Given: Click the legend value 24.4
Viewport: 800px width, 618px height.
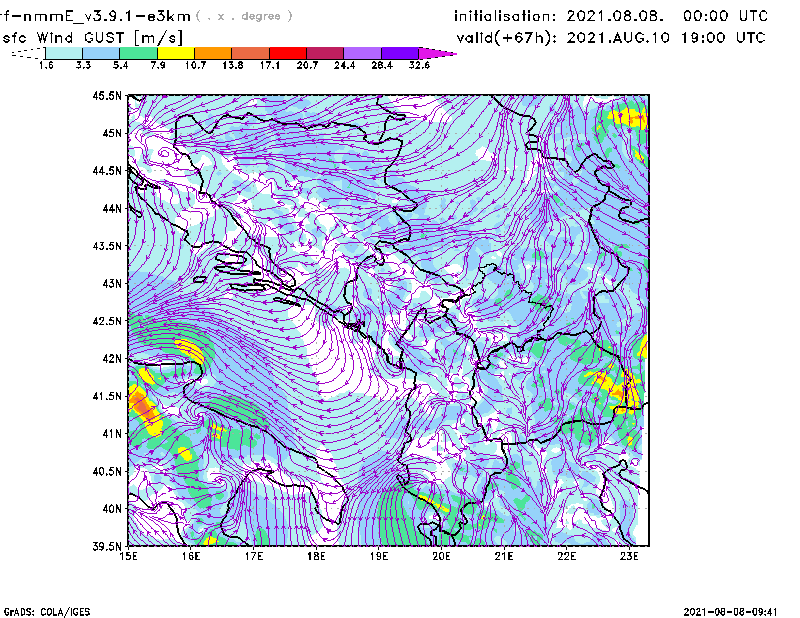Looking at the screenshot, I should click(x=344, y=65).
